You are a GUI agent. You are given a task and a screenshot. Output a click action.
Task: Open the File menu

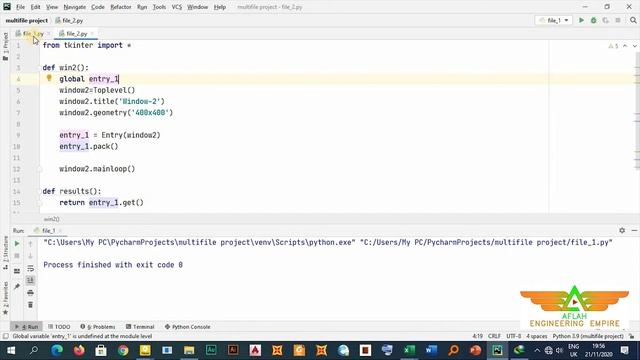[20, 7]
